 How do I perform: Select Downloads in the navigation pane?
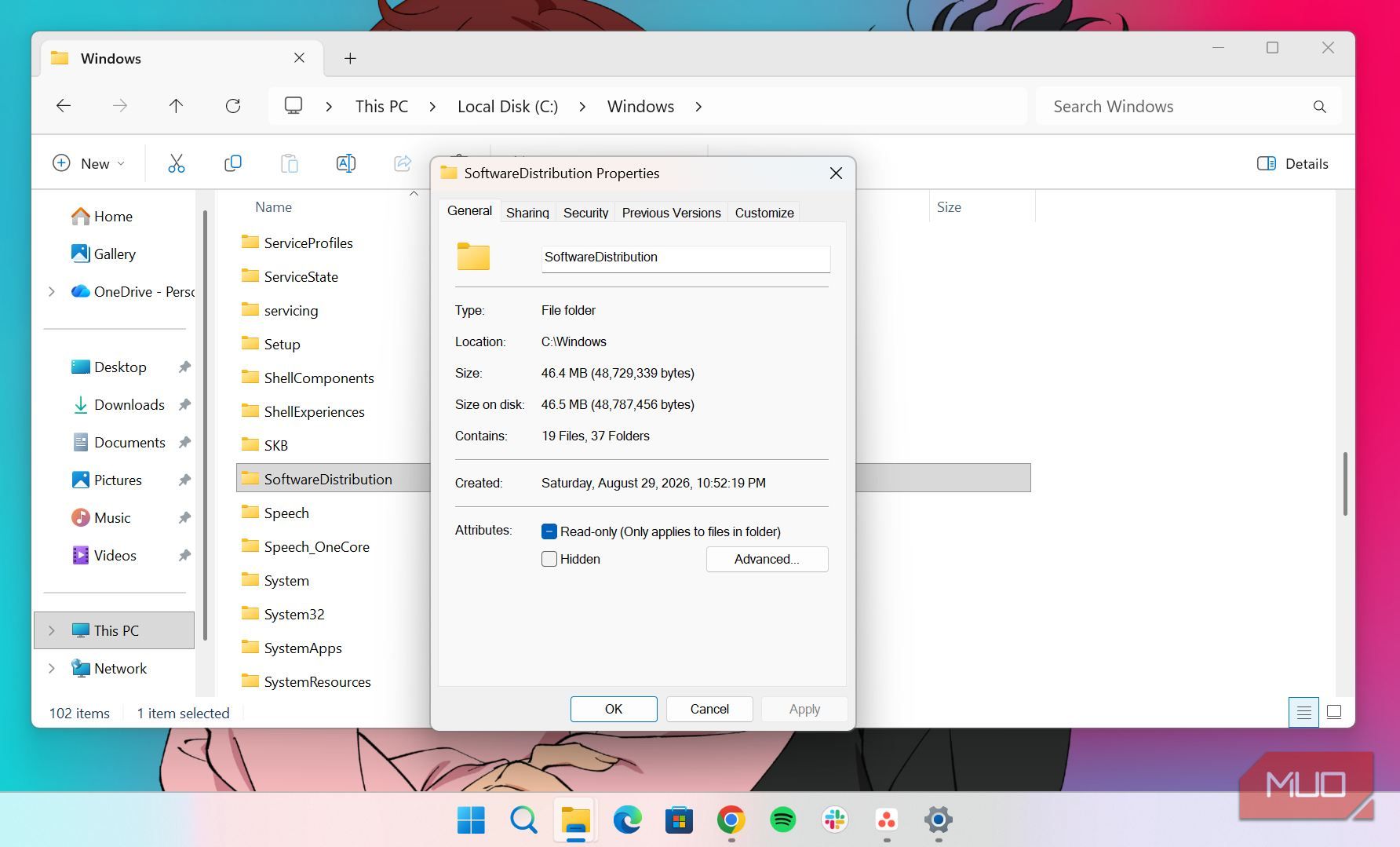pos(129,404)
